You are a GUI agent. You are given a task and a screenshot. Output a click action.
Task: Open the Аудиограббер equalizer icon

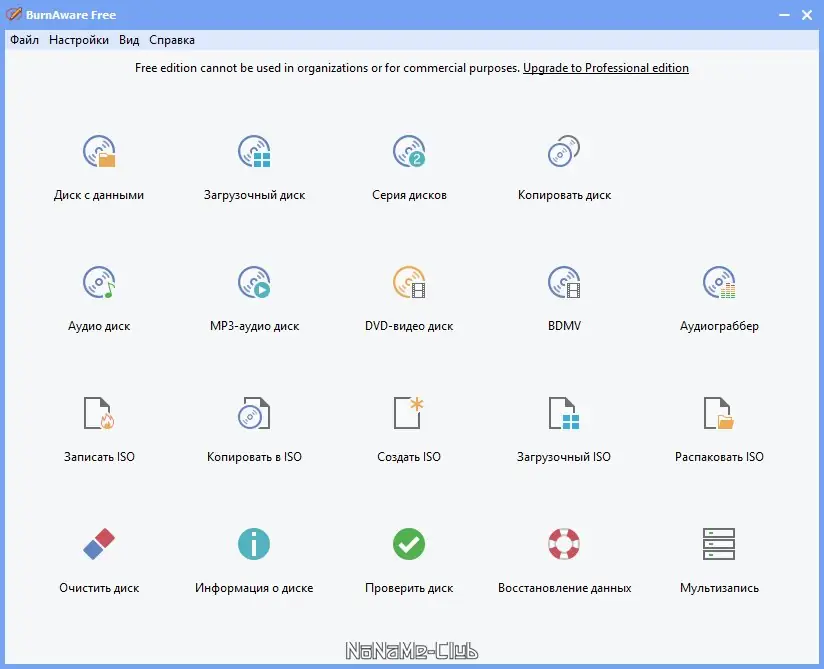[x=719, y=282]
